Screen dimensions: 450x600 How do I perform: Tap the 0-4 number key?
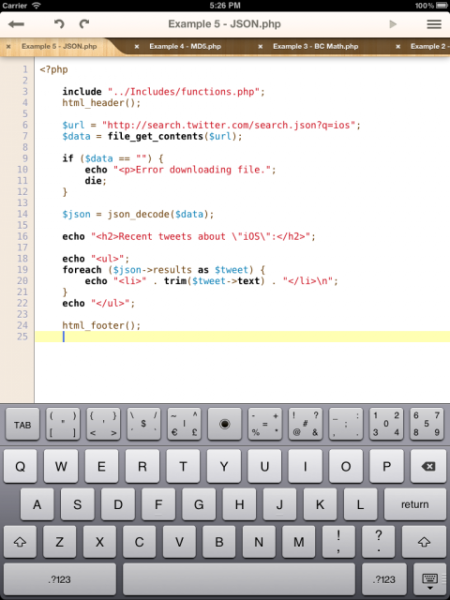tap(386, 425)
